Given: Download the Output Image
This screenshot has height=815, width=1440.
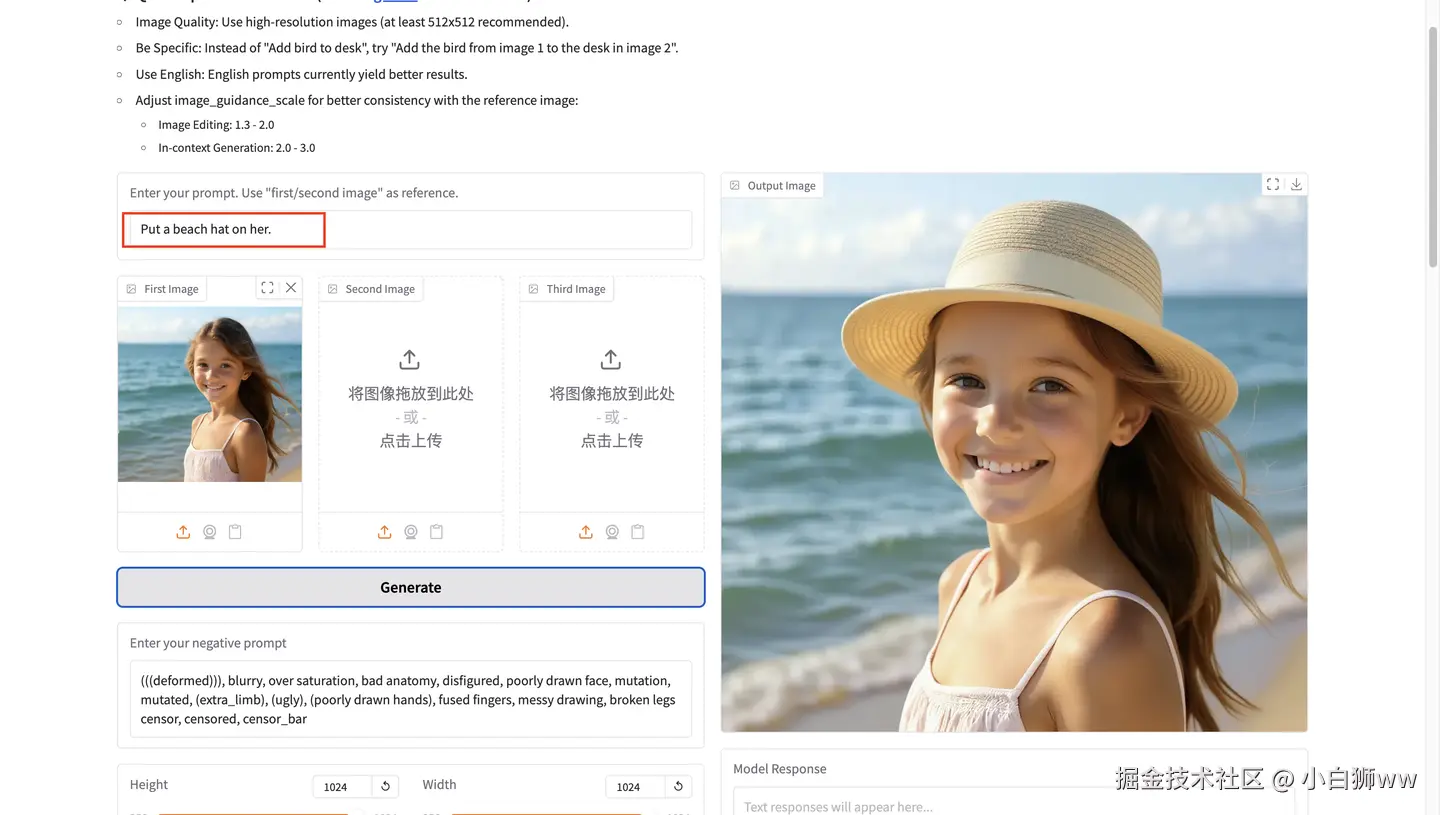Looking at the screenshot, I should 1296,185.
